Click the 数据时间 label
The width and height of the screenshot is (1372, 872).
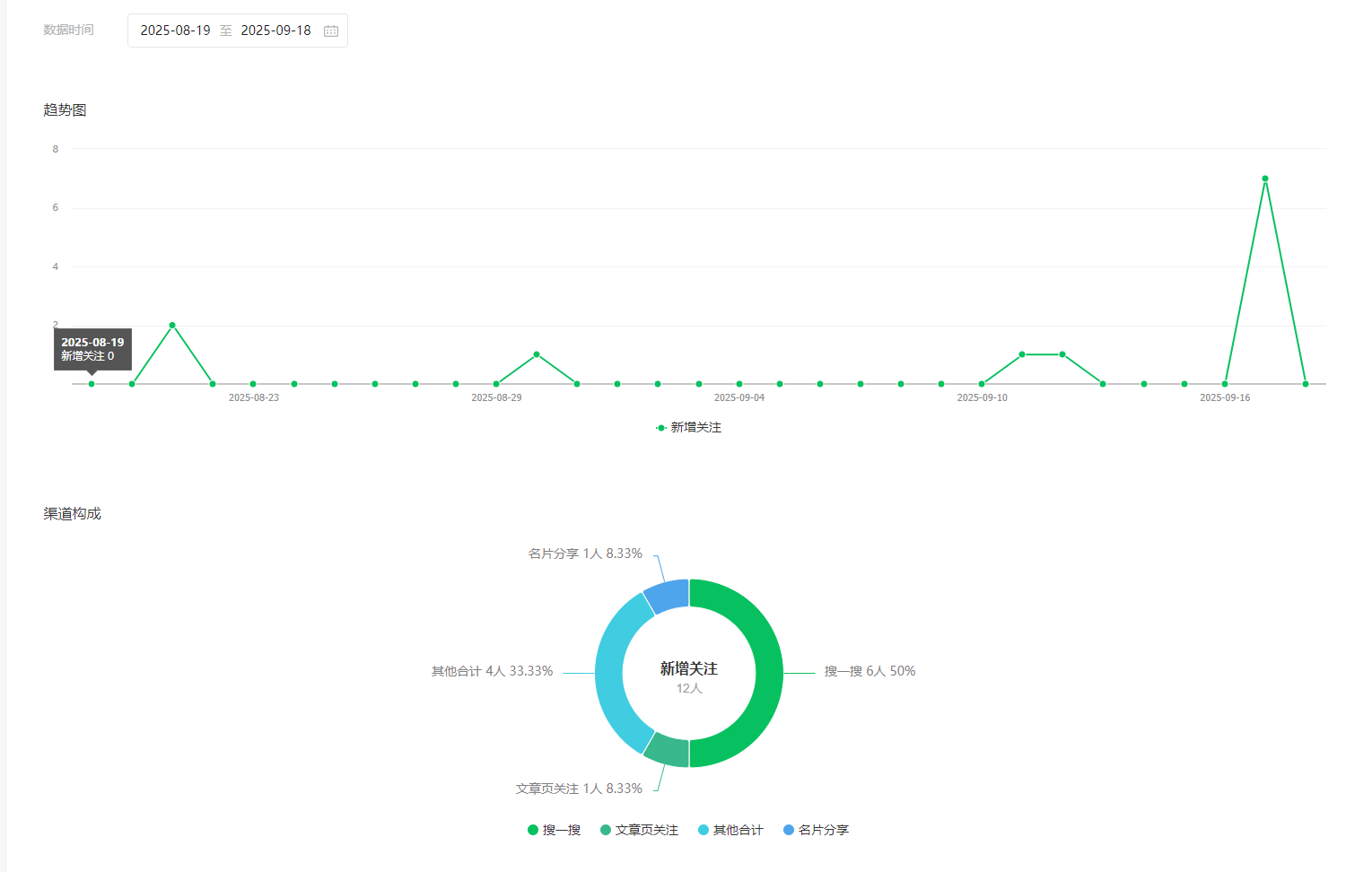pos(68,30)
